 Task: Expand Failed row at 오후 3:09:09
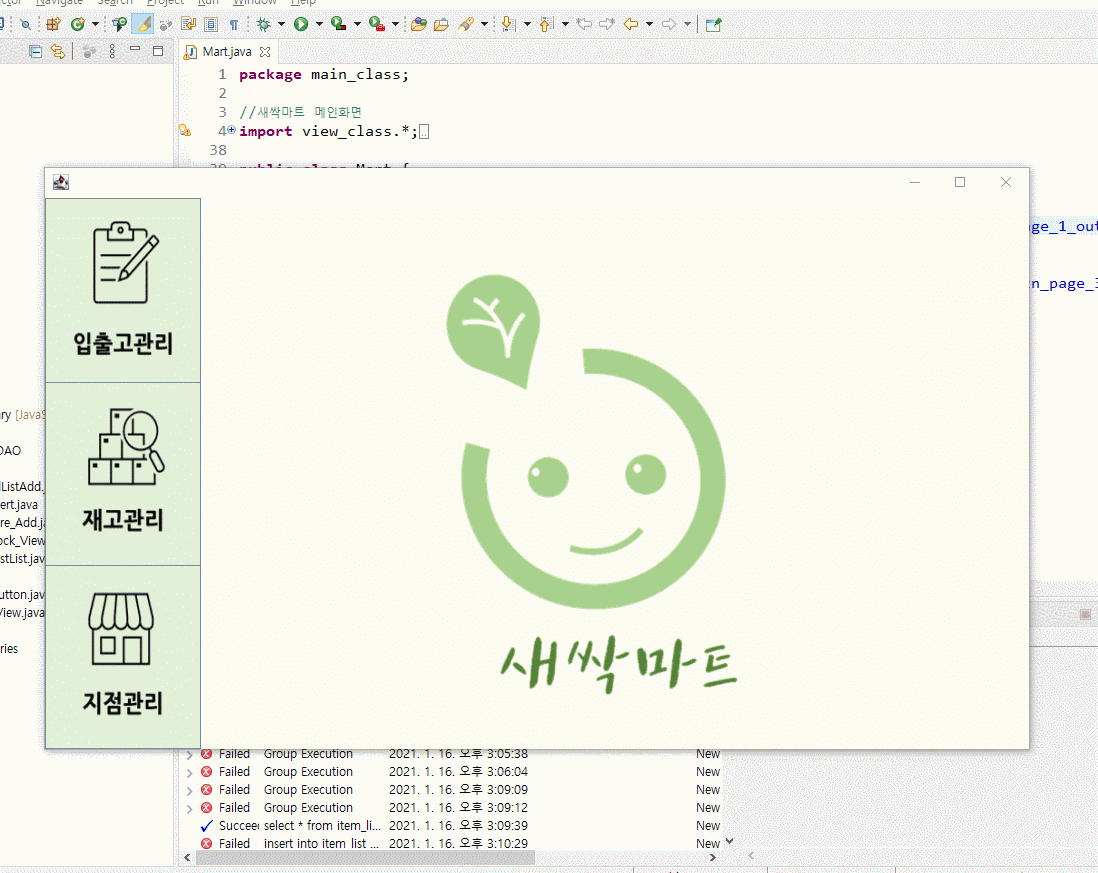[x=189, y=790]
